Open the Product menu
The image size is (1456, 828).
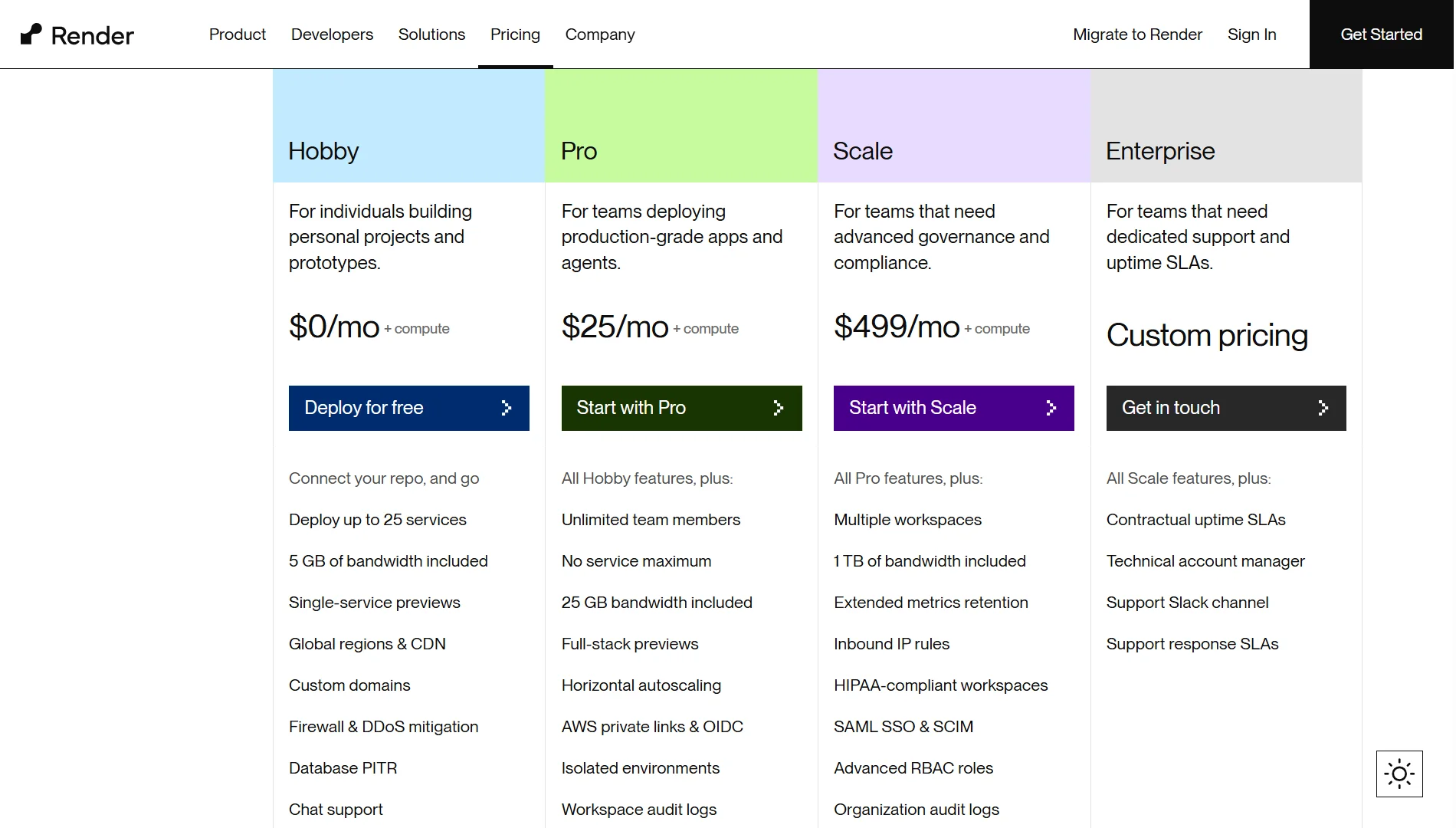point(238,34)
